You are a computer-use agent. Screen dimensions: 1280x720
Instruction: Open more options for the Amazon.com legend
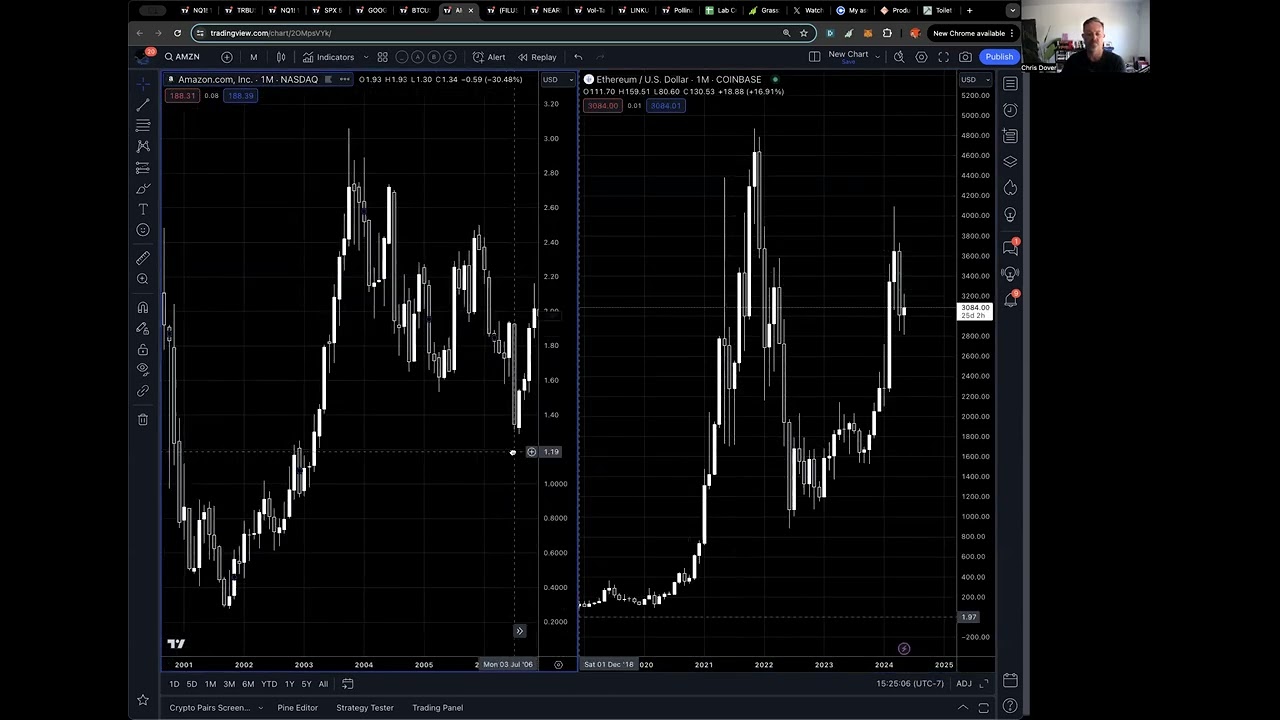click(x=344, y=80)
